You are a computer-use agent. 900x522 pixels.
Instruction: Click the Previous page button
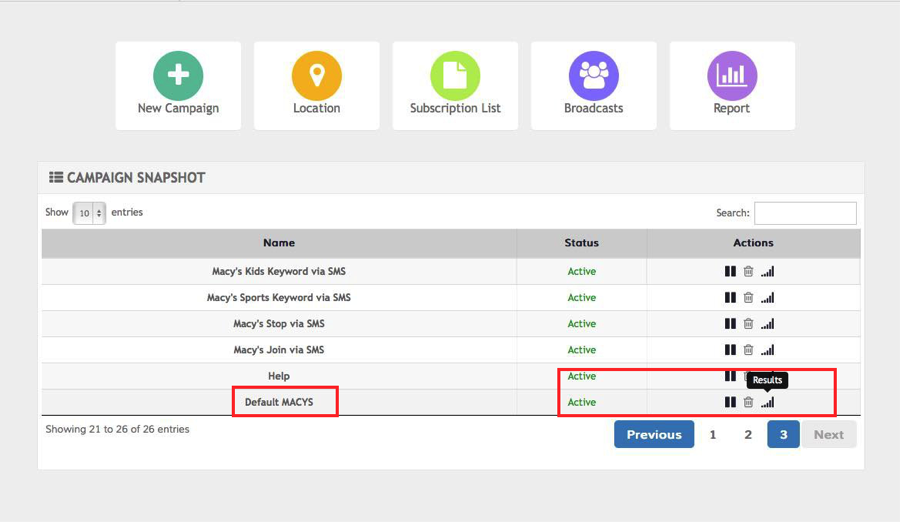pos(654,434)
